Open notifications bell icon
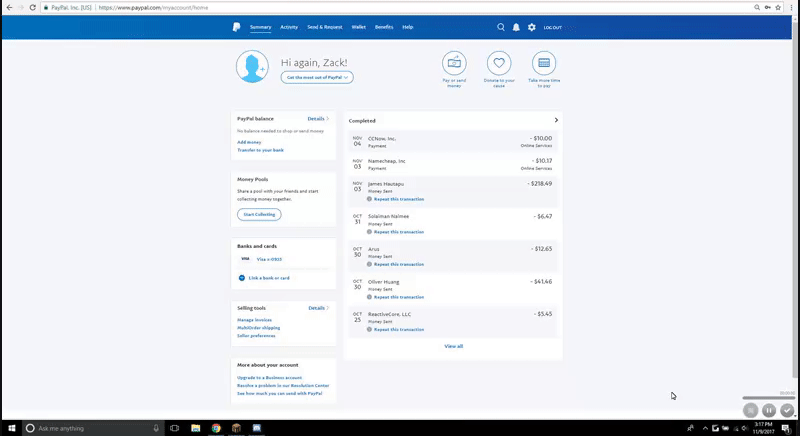 (x=516, y=27)
